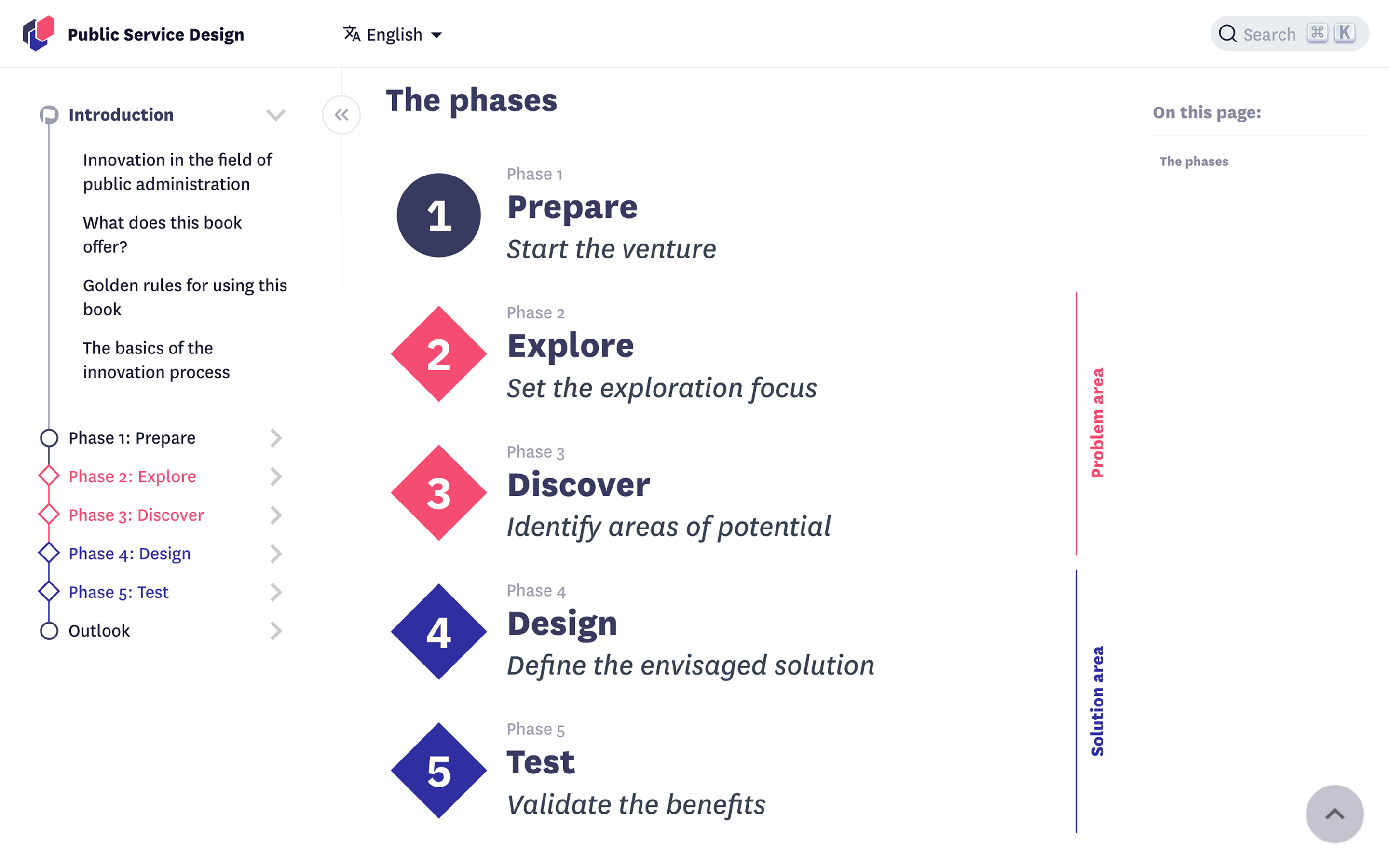1389x868 pixels.
Task: Click the dark circle Phase 1 badge
Action: (x=438, y=215)
